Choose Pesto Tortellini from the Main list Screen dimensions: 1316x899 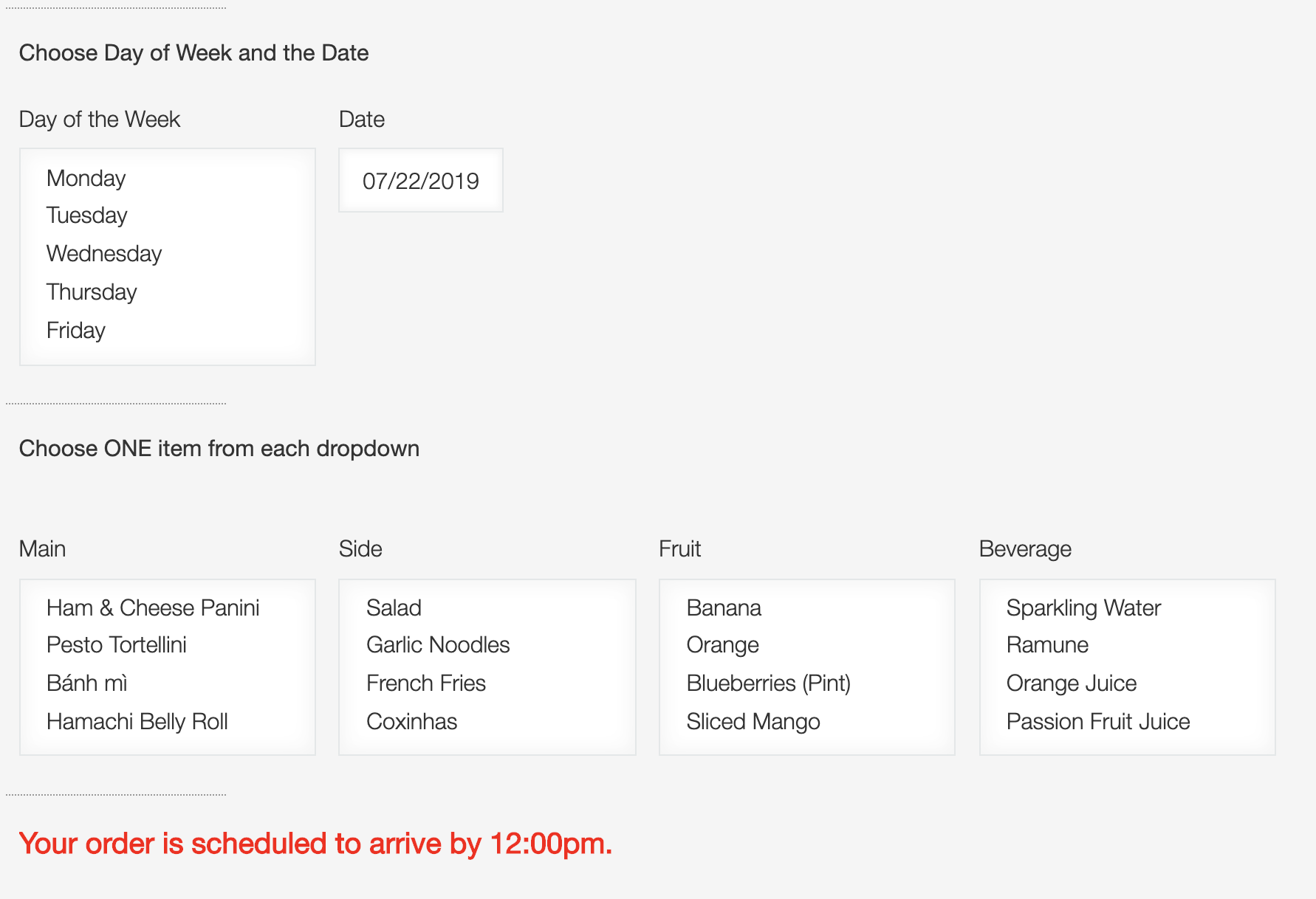[x=117, y=644]
